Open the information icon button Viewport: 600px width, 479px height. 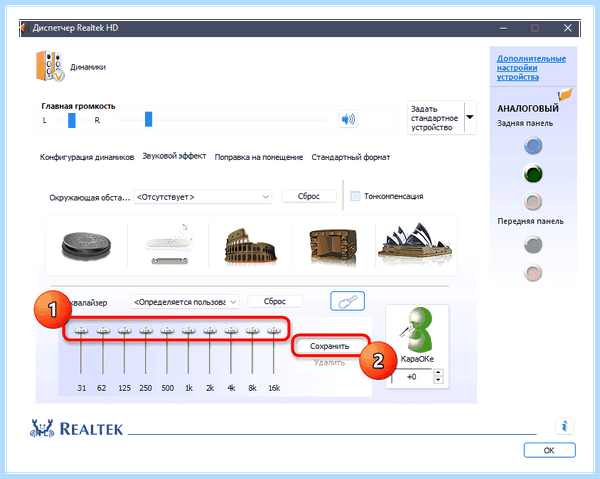pos(564,426)
